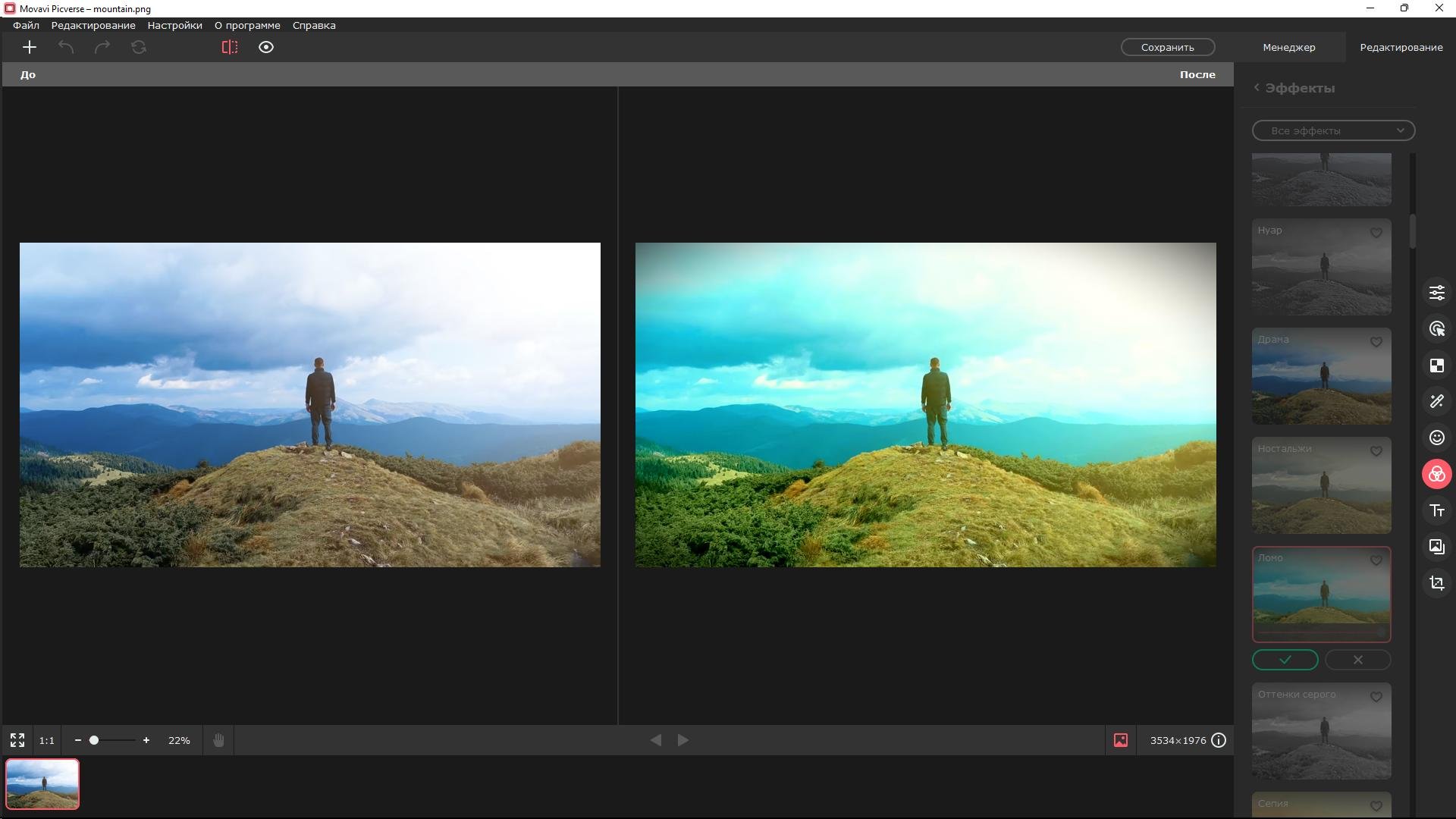Viewport: 1456px width, 819px height.
Task: Favorite the Драма effect heart
Action: [1376, 342]
